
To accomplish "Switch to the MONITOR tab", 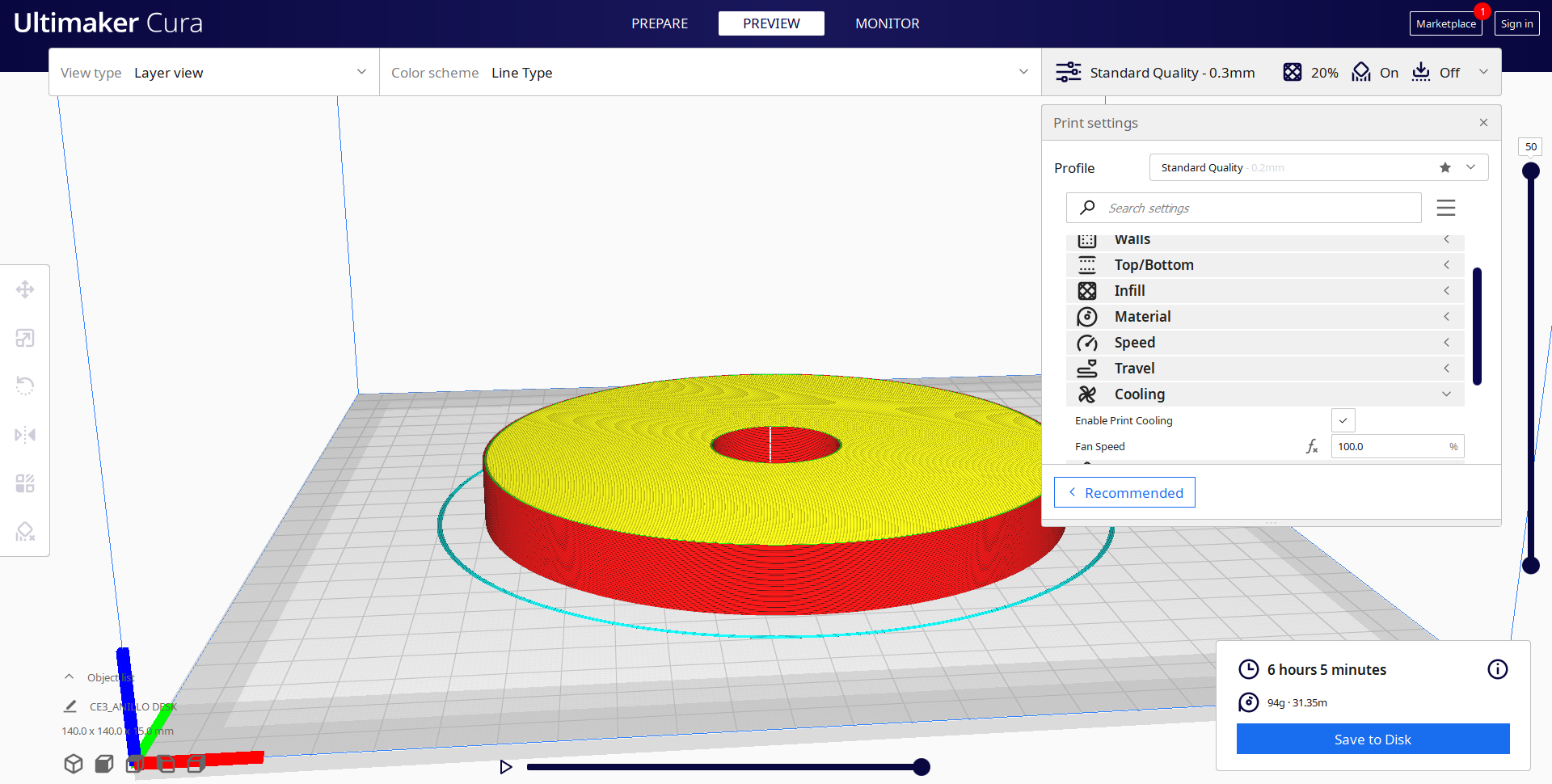I will pos(888,23).
